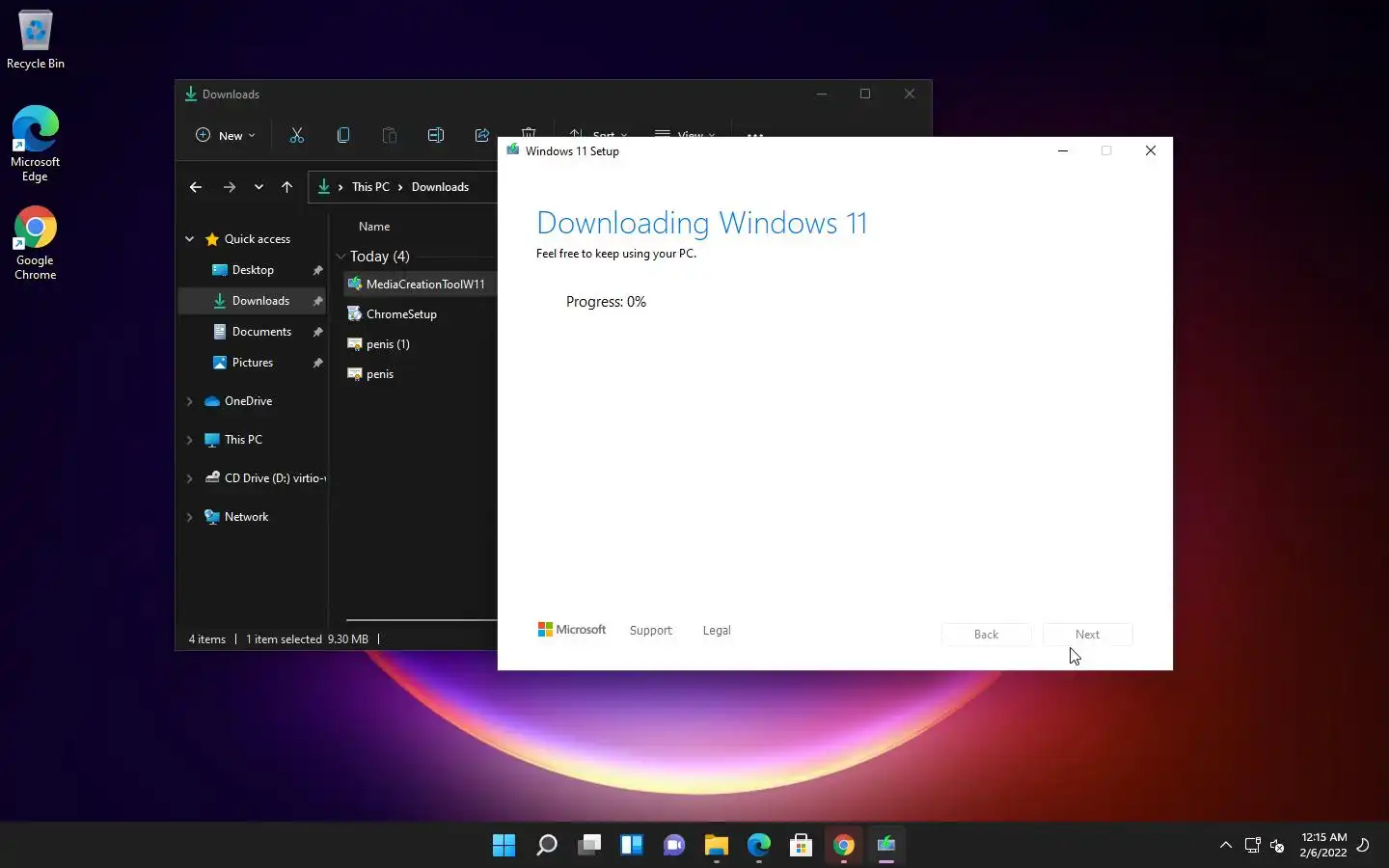Image resolution: width=1389 pixels, height=868 pixels.
Task: Select the Google Chrome desktop shortcut
Action: click(x=36, y=243)
